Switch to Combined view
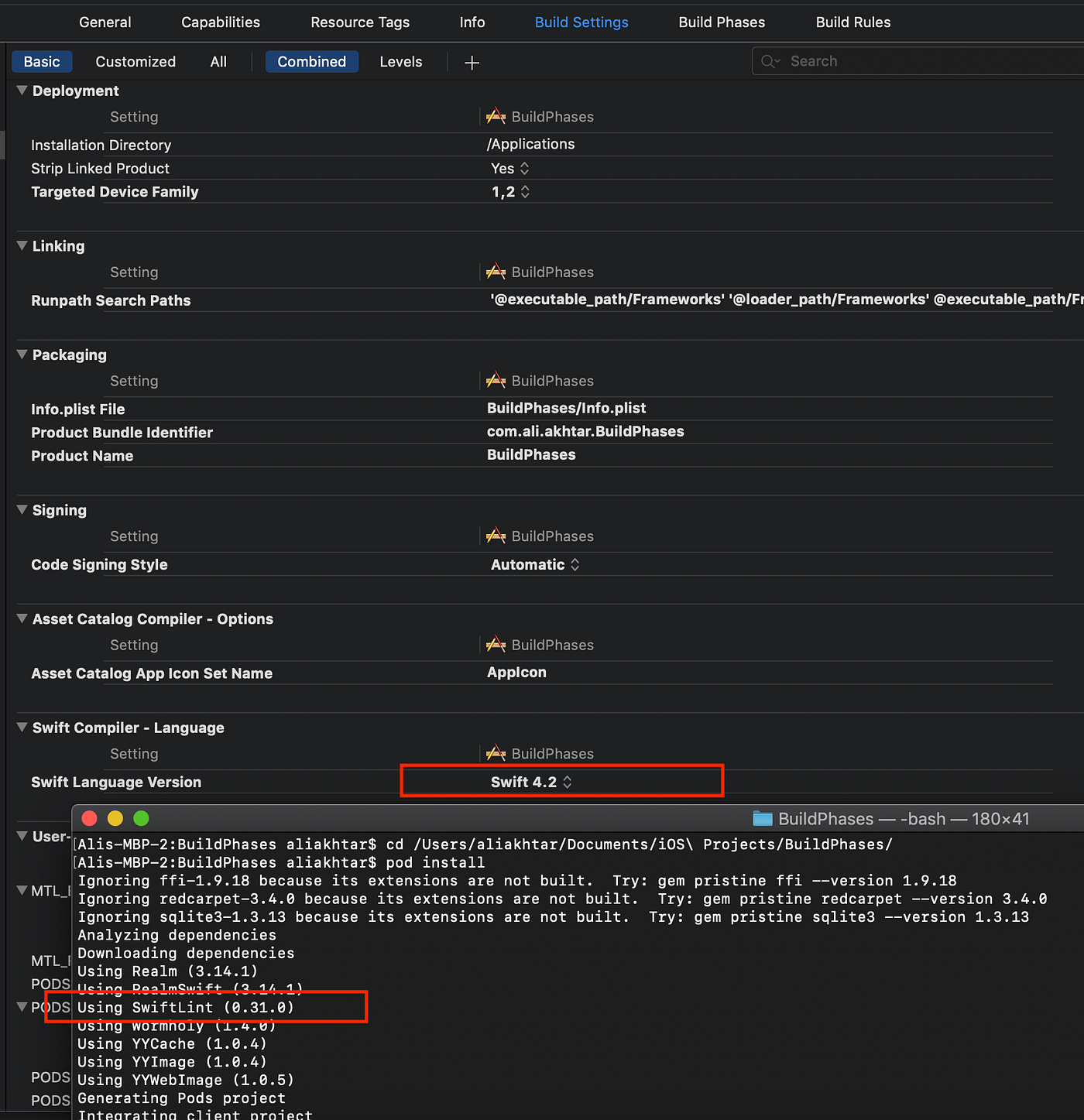The width and height of the screenshot is (1084, 1120). click(312, 62)
